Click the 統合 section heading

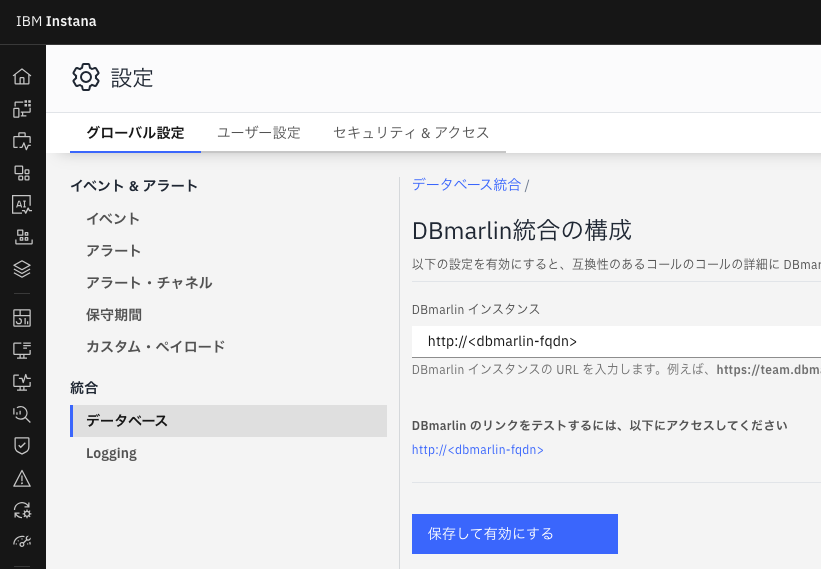coord(84,388)
